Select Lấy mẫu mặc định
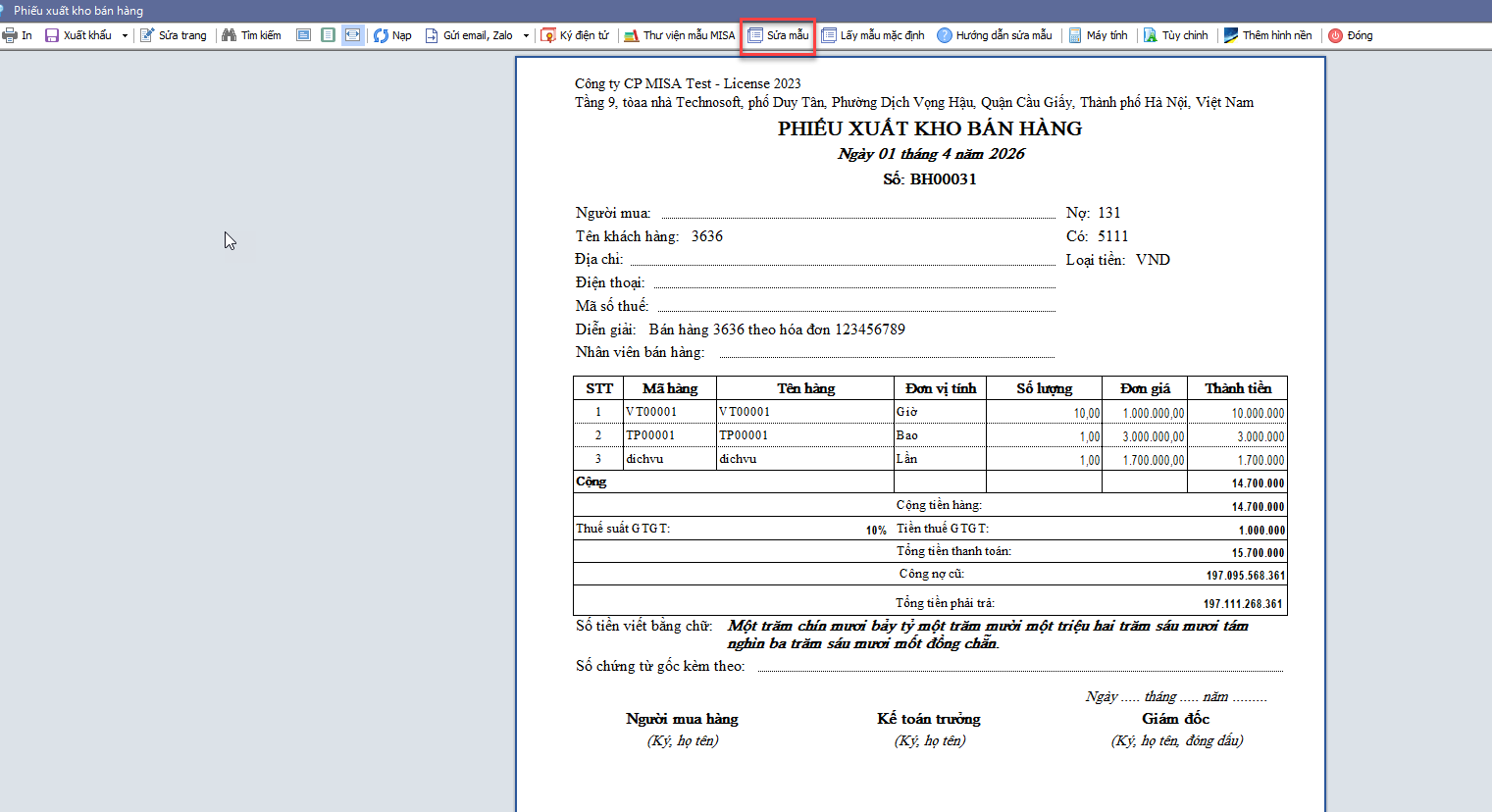 click(x=873, y=35)
